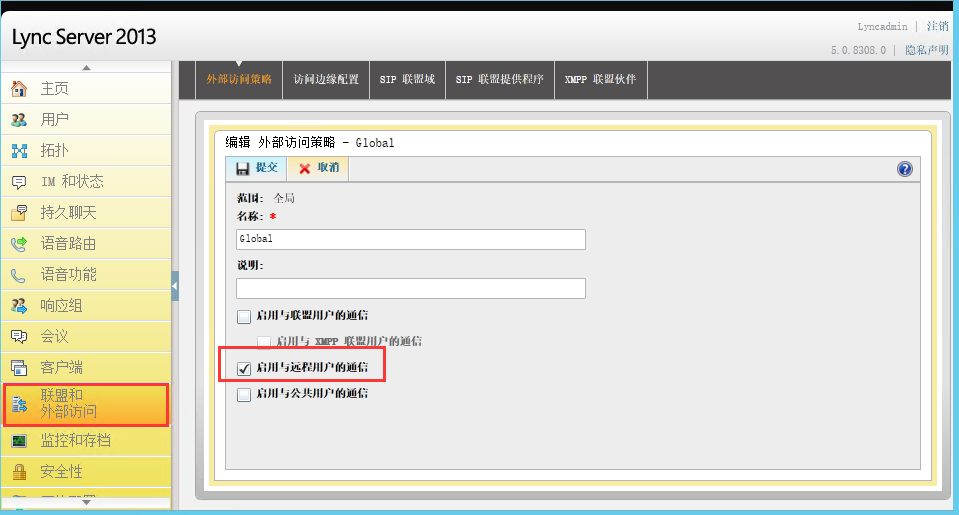Open the 隐私声明 privacy statement link

[927, 50]
